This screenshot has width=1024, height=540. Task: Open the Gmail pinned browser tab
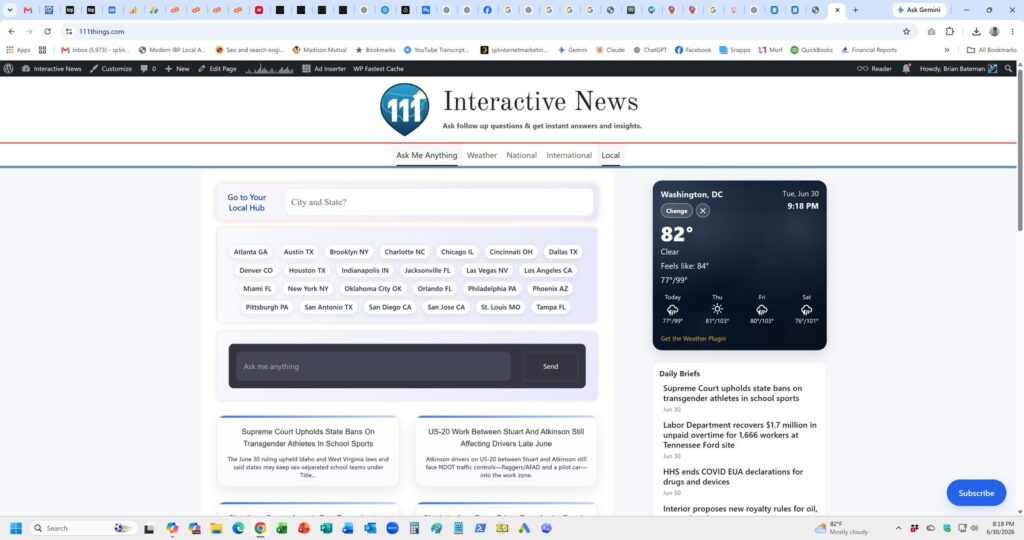click(x=27, y=10)
